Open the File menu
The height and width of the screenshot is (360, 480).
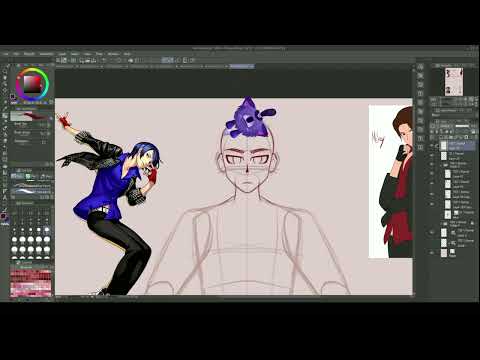point(6,54)
